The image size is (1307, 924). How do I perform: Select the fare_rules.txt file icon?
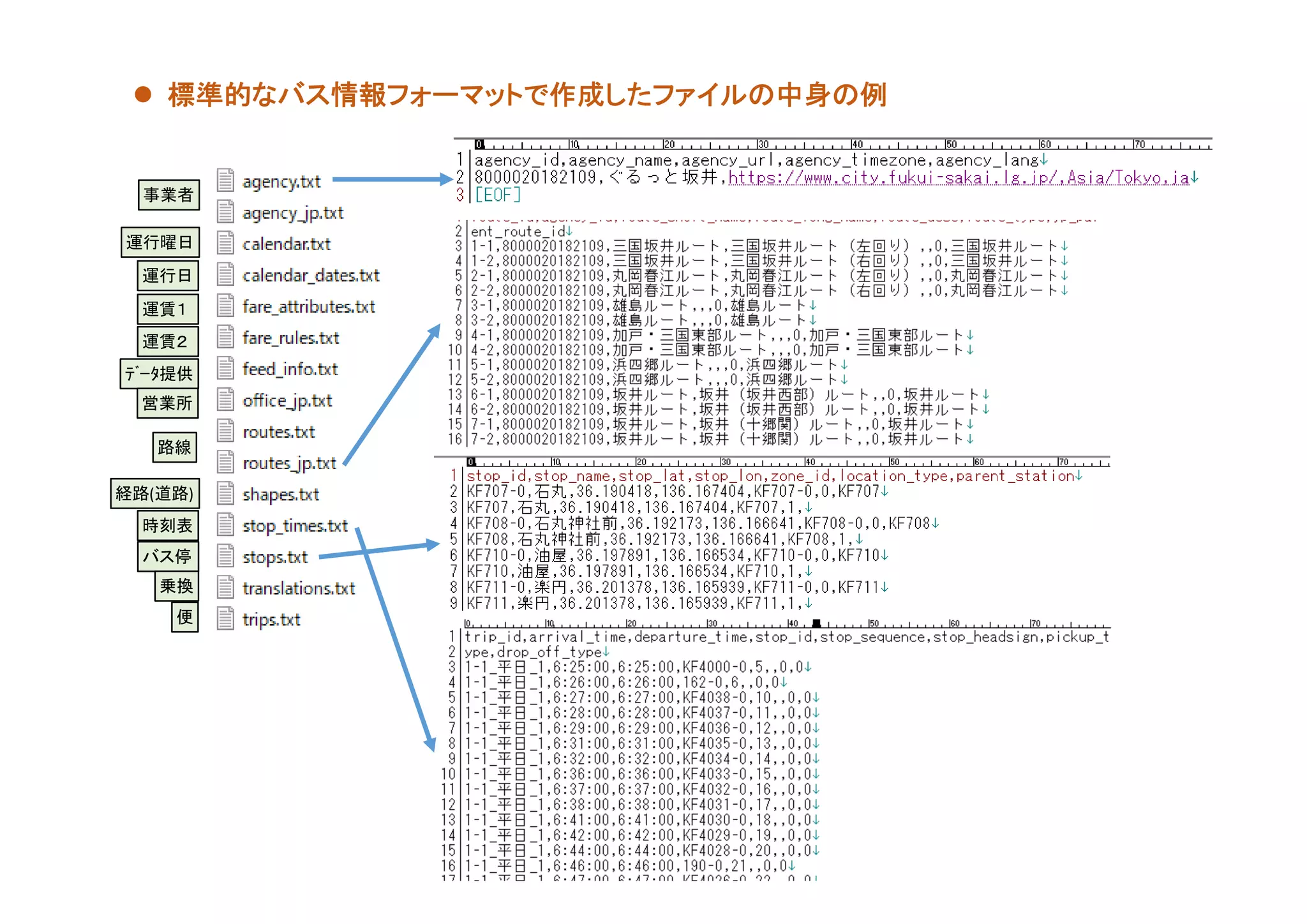[225, 337]
